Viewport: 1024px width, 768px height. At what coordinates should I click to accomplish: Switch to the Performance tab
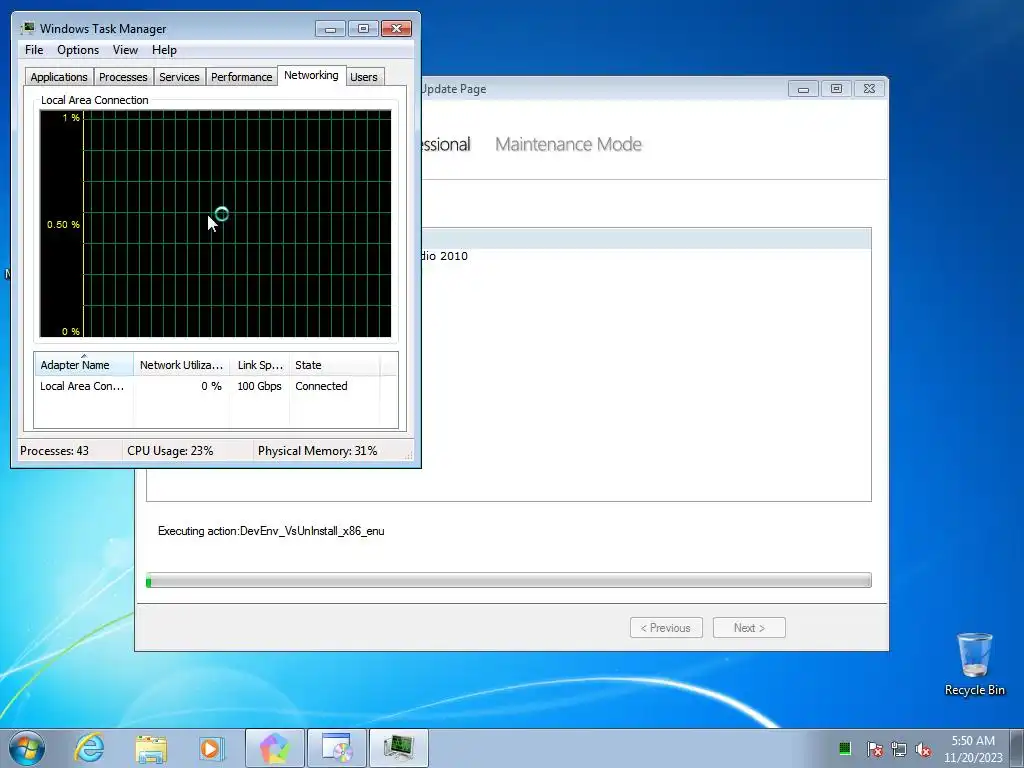pyautogui.click(x=241, y=77)
